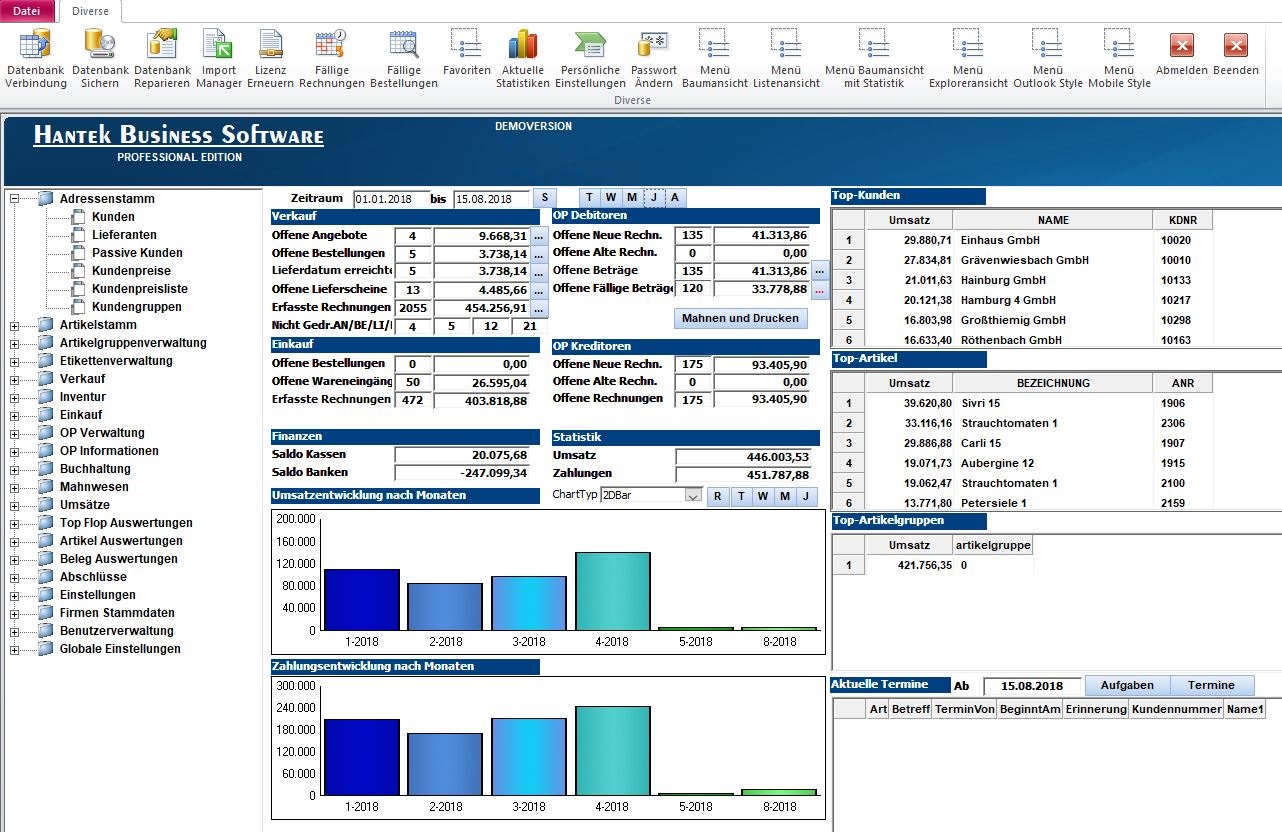Open Kundengruppen in the tree

point(136,307)
